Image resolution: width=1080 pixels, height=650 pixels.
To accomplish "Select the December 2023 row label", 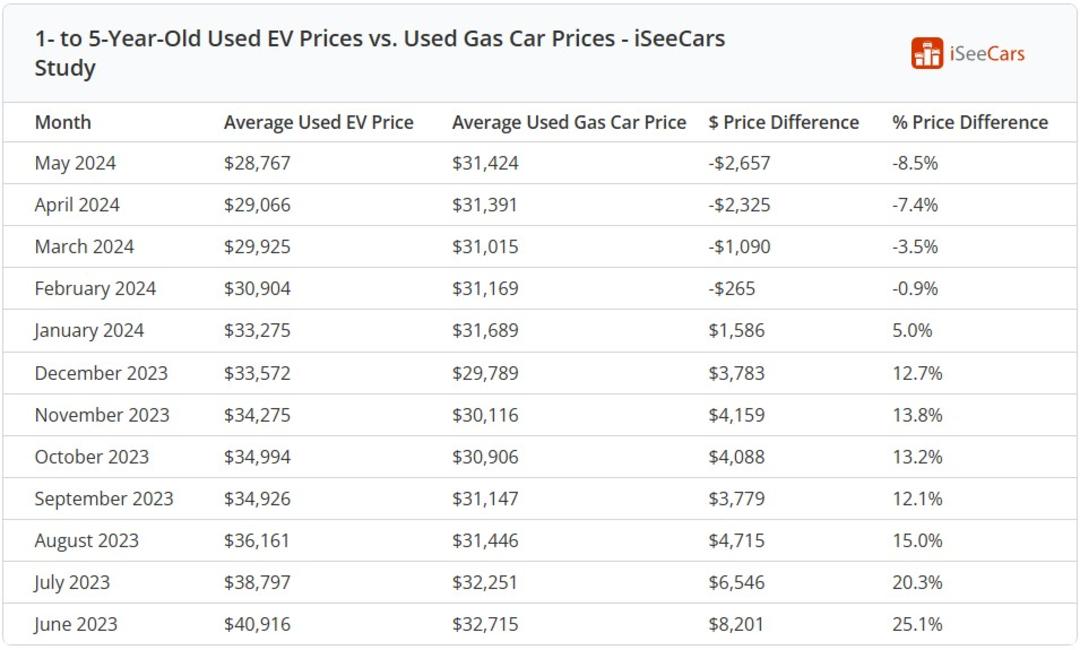I will (x=101, y=373).
